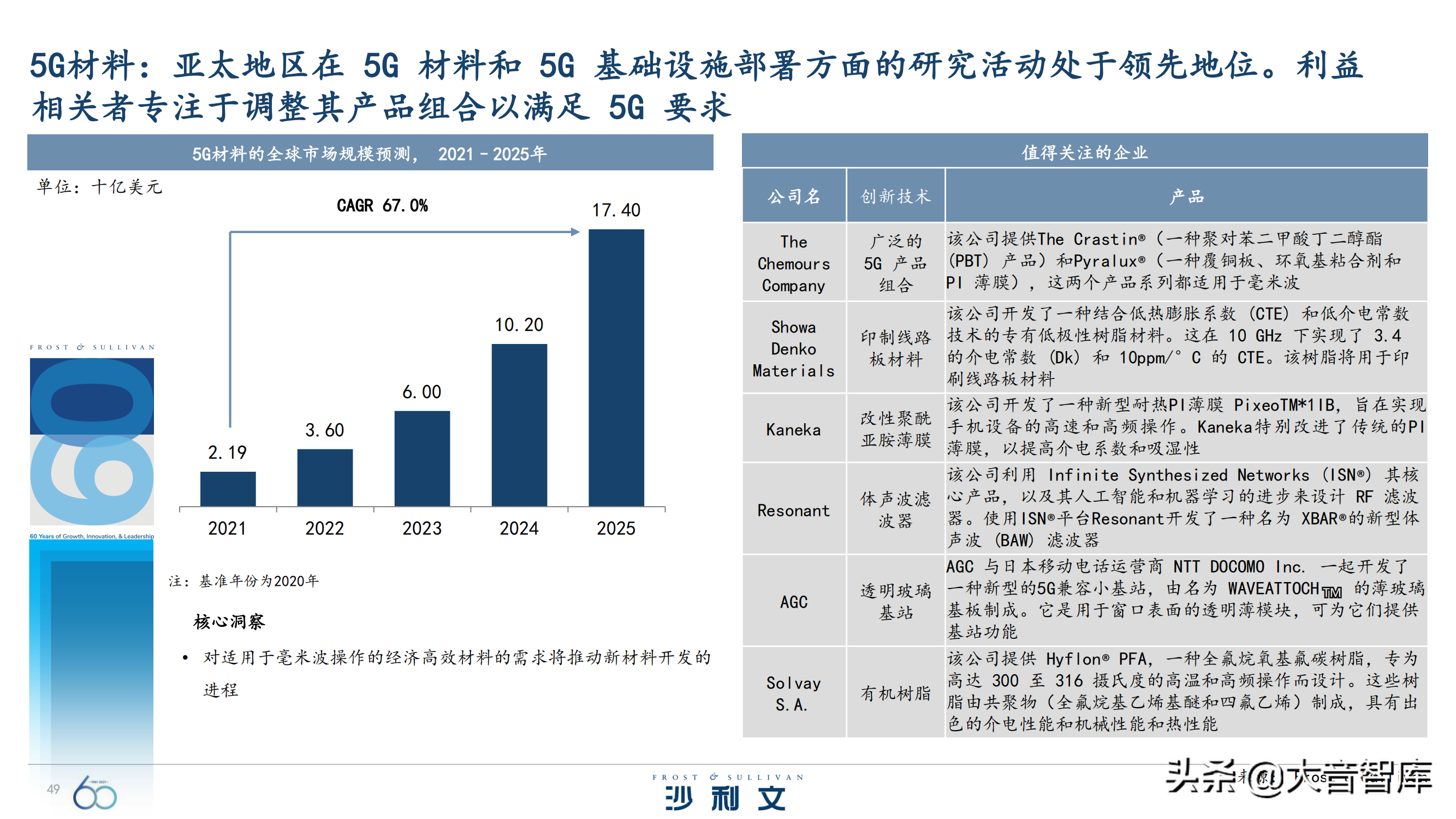This screenshot has width=1456, height=819.
Task: Select The Chemours Company cell
Action: (x=794, y=263)
